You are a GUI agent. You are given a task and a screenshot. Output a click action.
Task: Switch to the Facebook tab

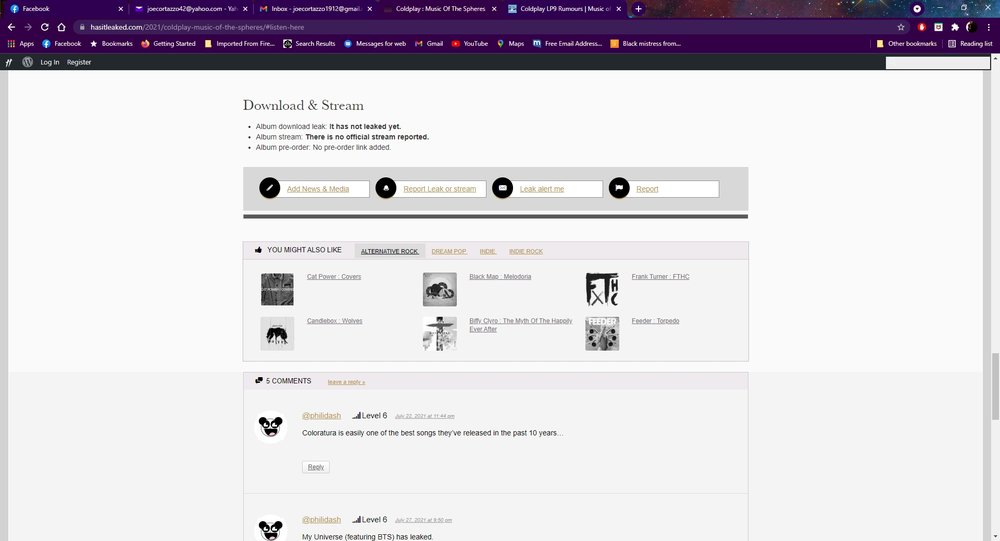[x=64, y=9]
